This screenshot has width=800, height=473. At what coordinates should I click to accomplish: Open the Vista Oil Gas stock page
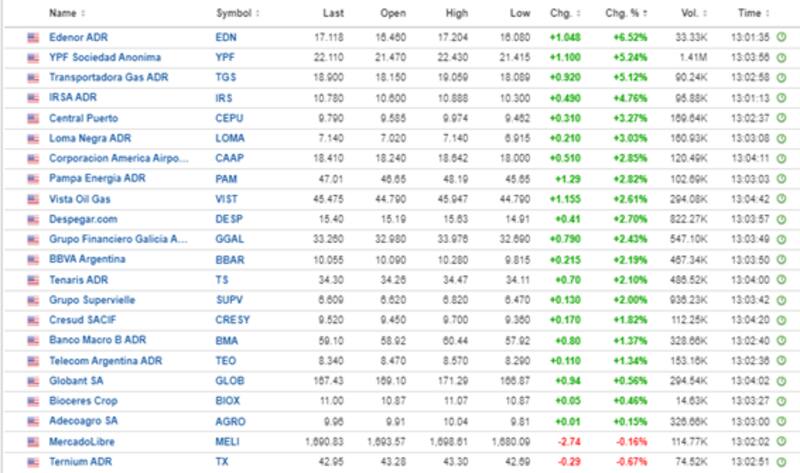(x=79, y=199)
